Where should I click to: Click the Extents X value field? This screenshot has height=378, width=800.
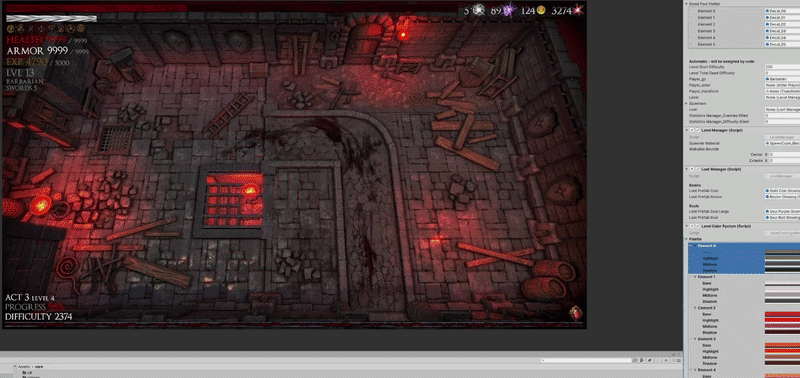(785, 160)
